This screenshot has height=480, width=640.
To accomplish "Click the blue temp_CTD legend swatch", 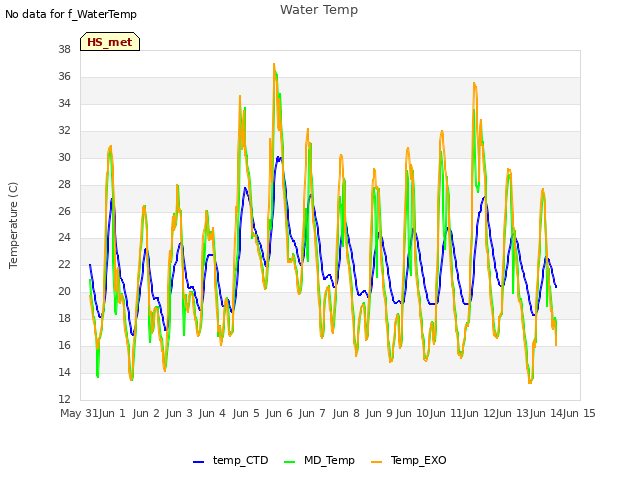I will (x=198, y=462).
